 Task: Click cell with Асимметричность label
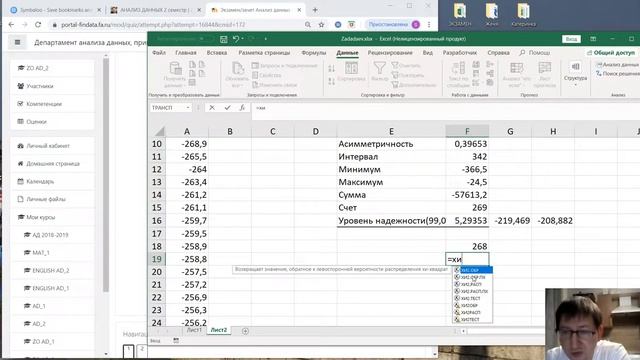[x=391, y=144]
